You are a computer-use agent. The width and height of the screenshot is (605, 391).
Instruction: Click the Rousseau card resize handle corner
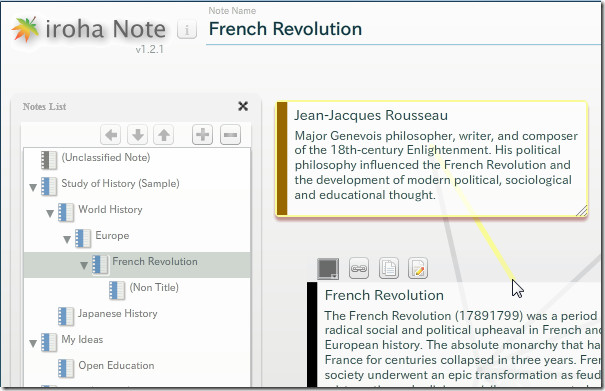[581, 210]
